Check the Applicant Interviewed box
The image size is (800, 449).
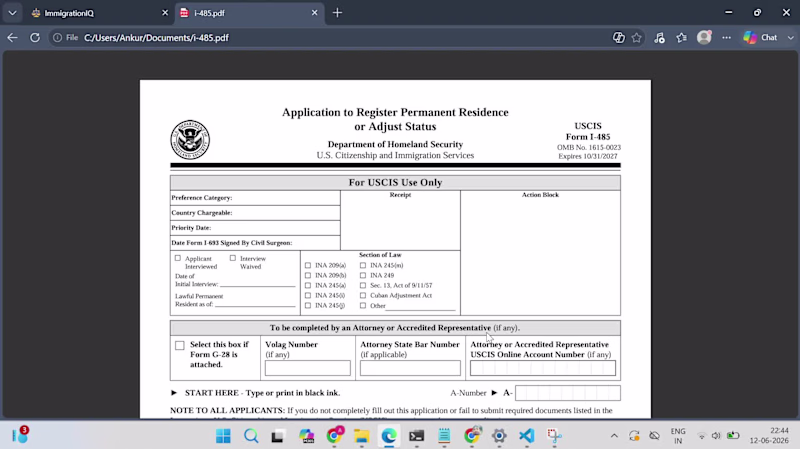tap(178, 258)
